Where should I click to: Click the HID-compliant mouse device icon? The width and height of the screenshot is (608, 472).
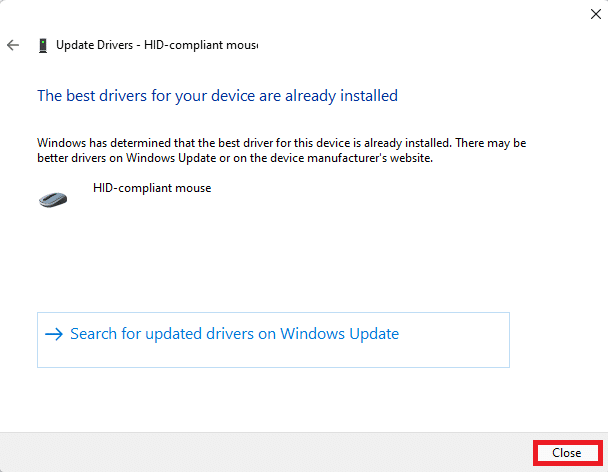click(53, 199)
